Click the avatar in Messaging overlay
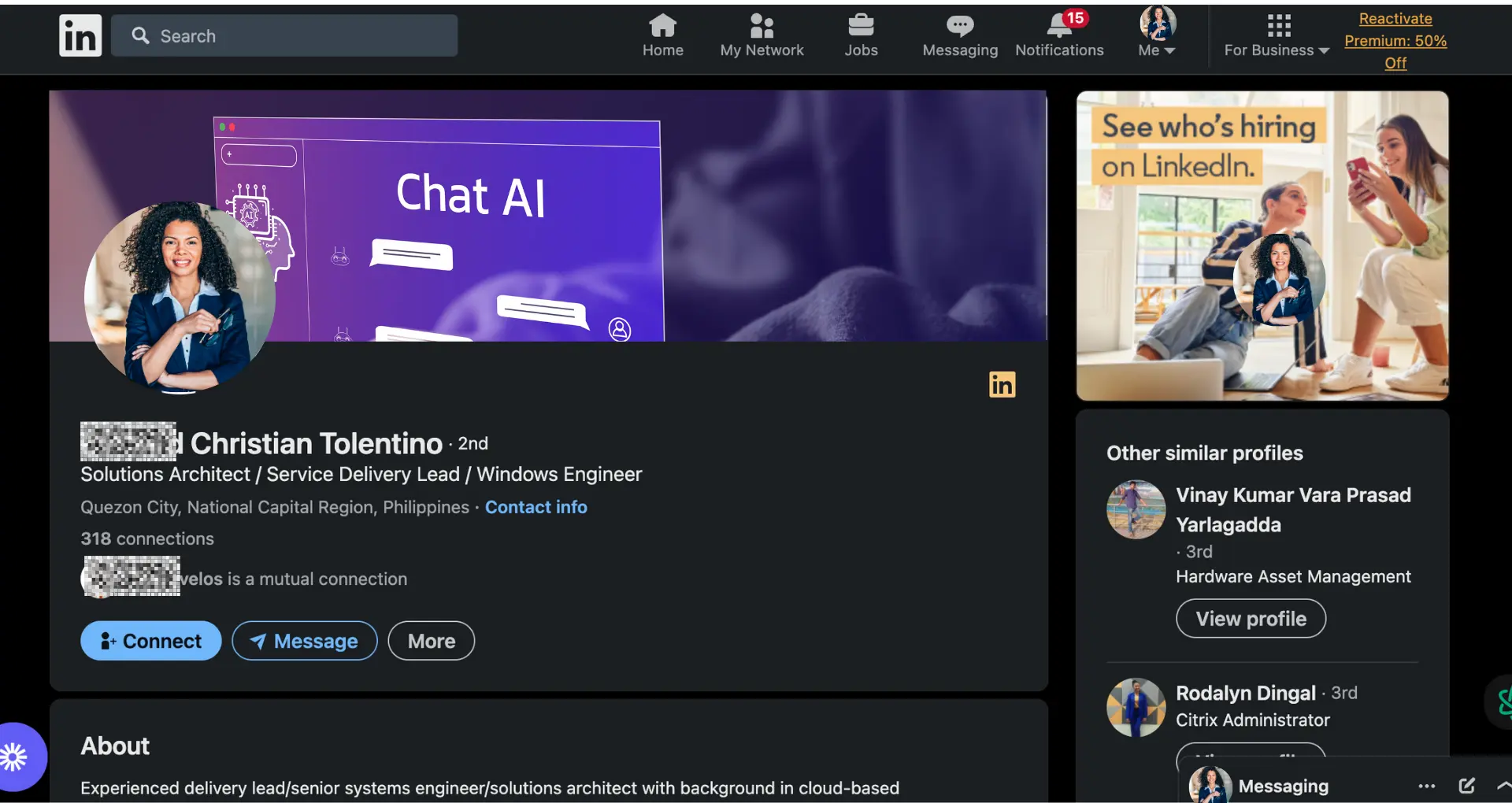 point(1210,785)
